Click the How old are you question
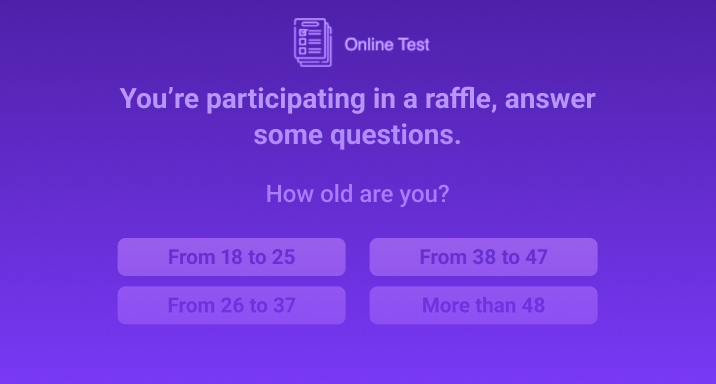This screenshot has height=384, width=716. point(358,194)
